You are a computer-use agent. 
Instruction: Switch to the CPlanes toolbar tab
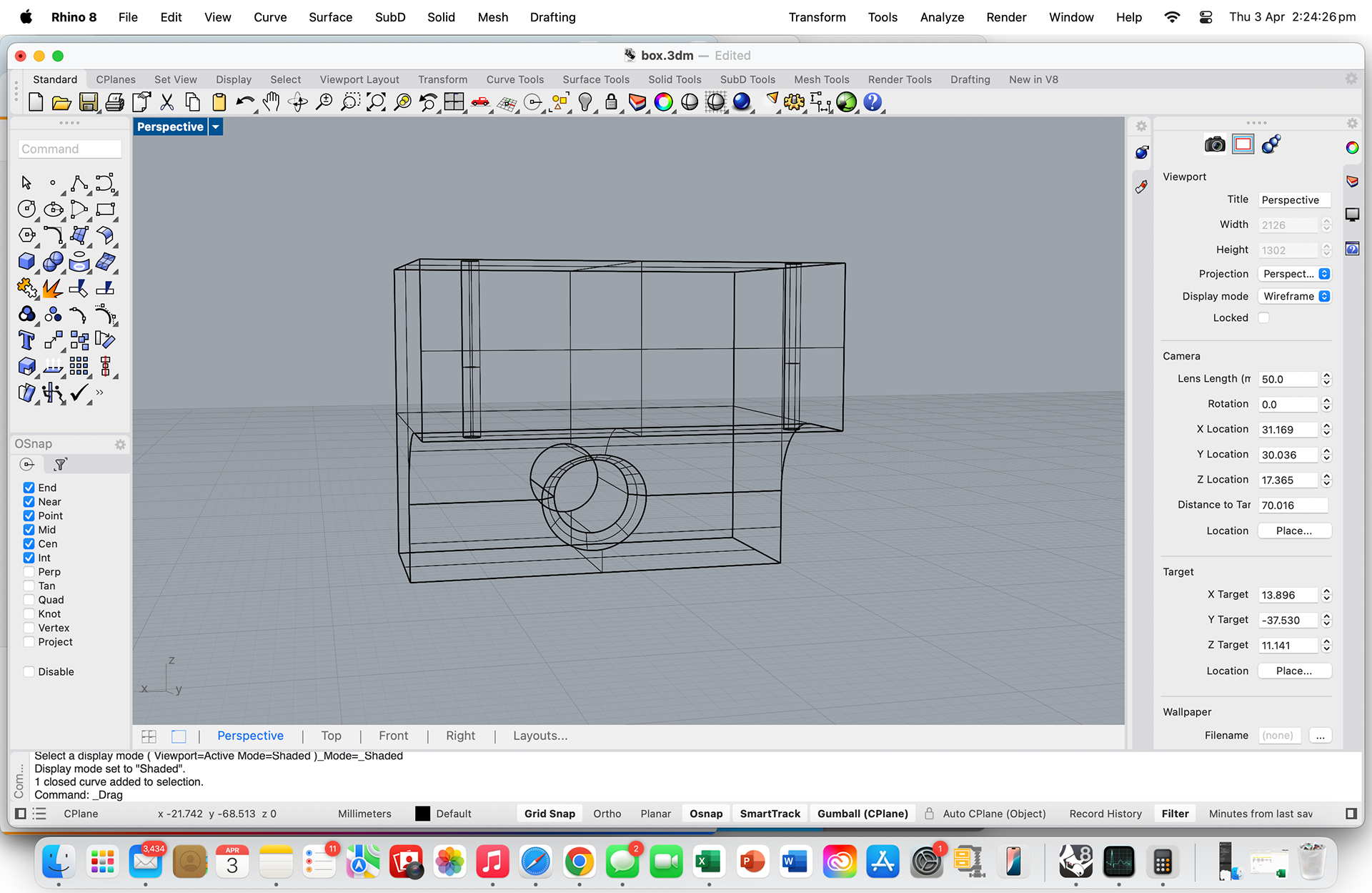click(x=116, y=79)
